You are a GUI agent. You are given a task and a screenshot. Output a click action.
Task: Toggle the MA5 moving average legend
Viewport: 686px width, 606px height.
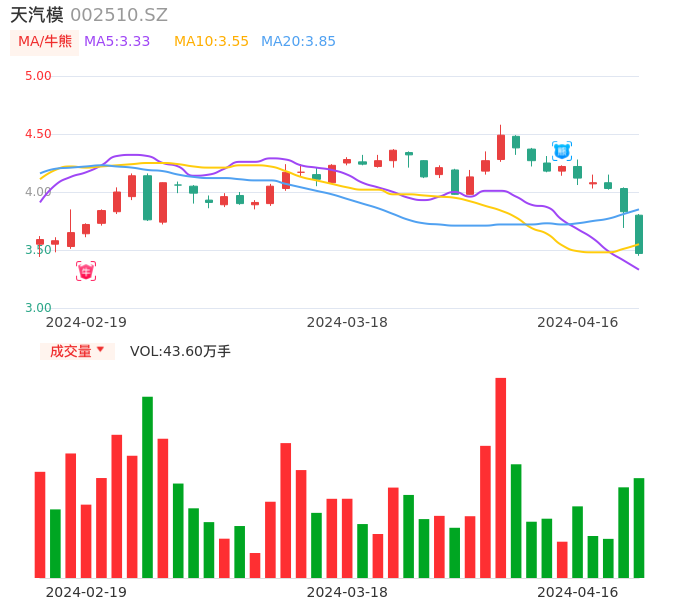click(x=117, y=42)
